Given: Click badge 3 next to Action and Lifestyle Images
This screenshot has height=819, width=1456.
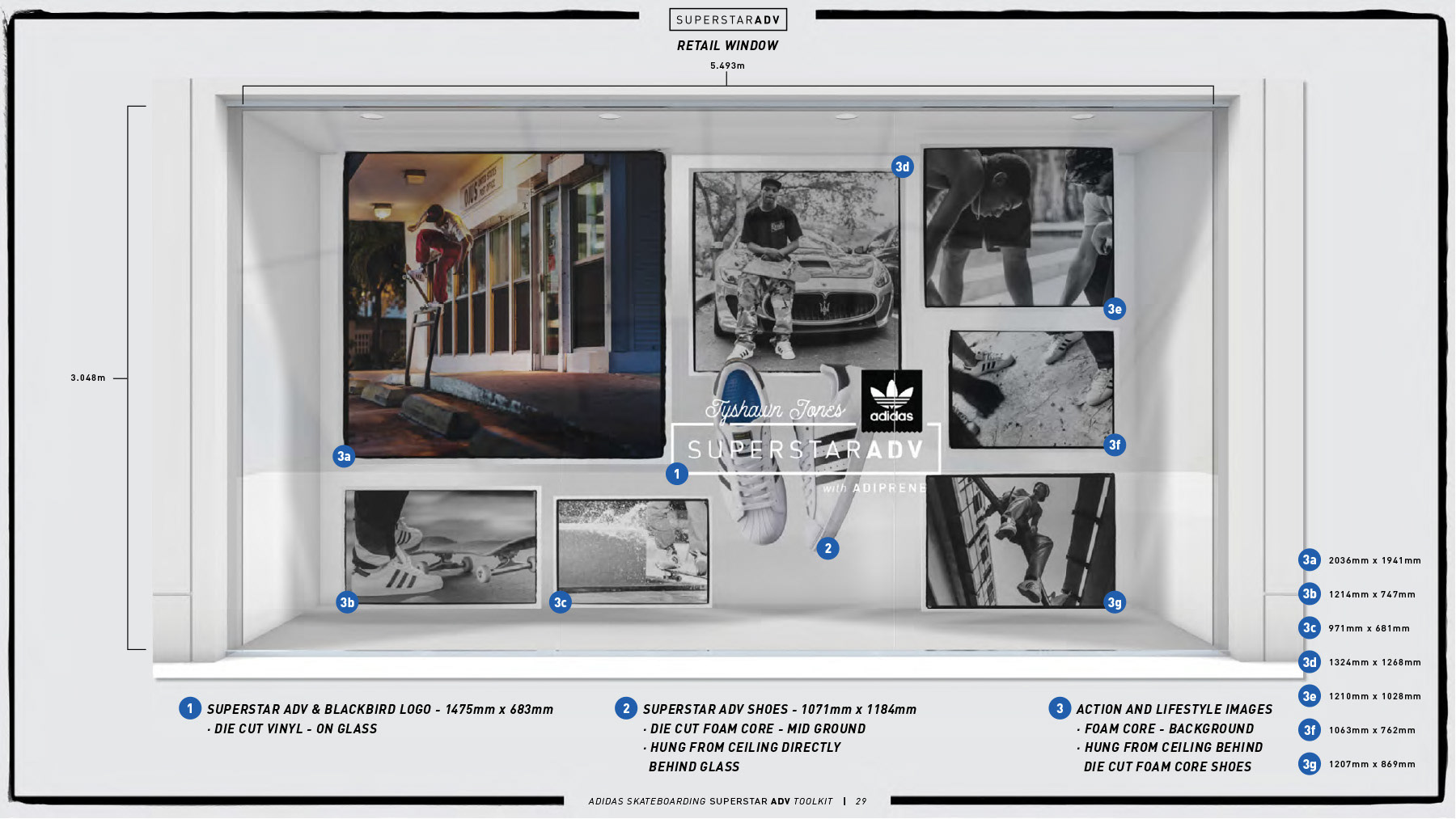Looking at the screenshot, I should click(x=1060, y=708).
